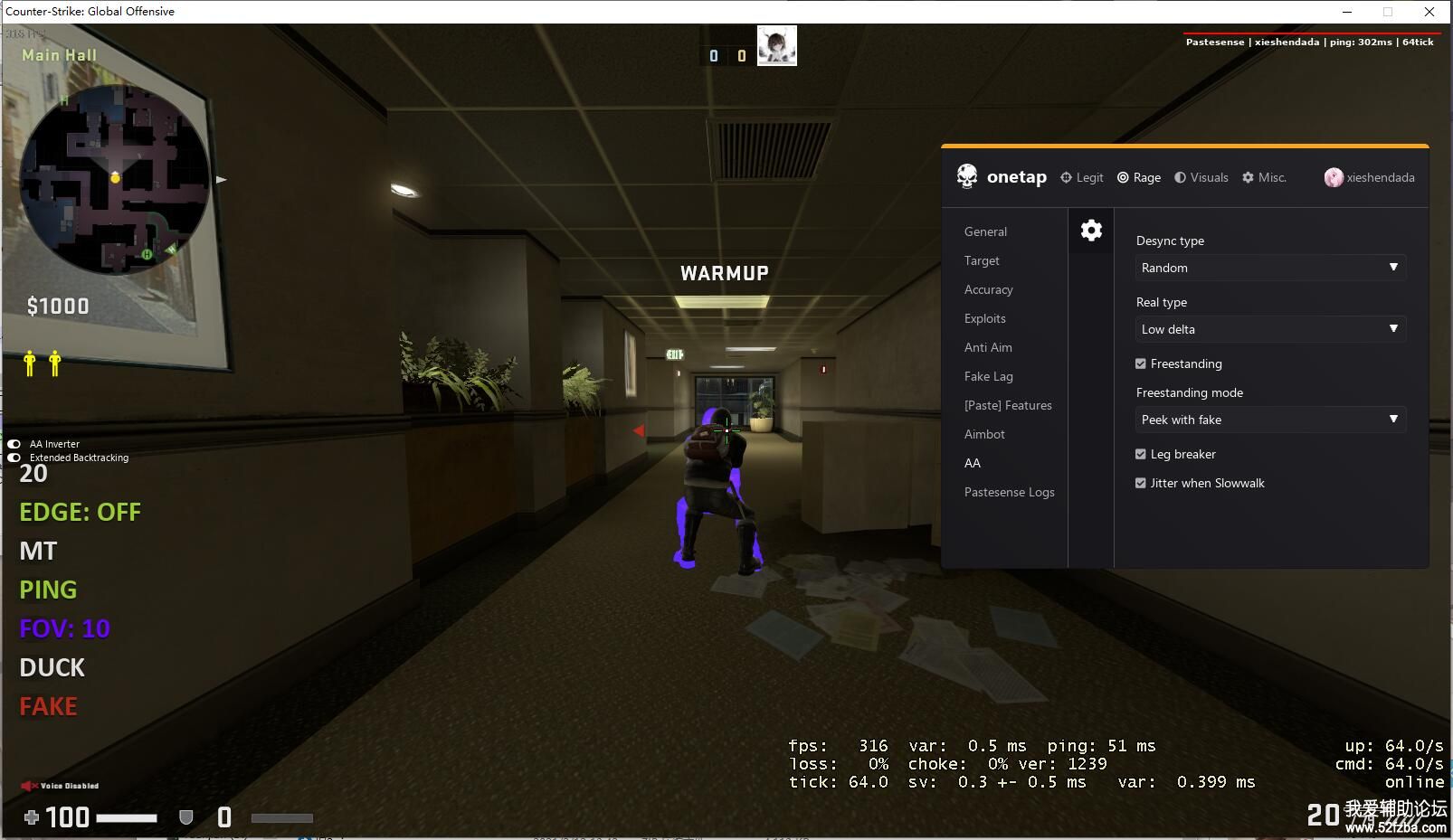Viewport: 1453px width, 840px height.
Task: Disable the Leg breaker checkbox
Action: (1141, 454)
